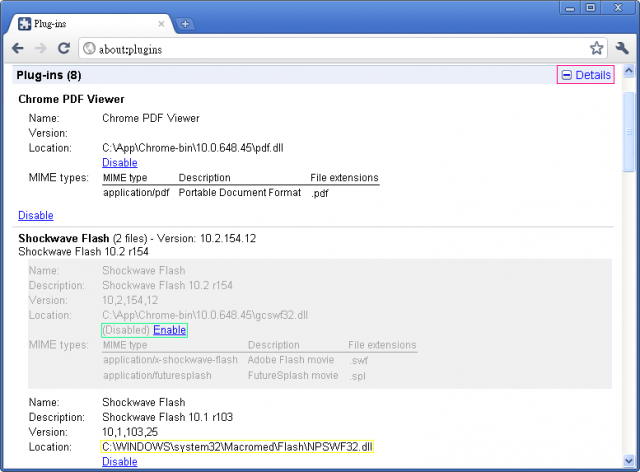Close the Chrome window
The width and height of the screenshot is (640, 472).
[x=618, y=8]
